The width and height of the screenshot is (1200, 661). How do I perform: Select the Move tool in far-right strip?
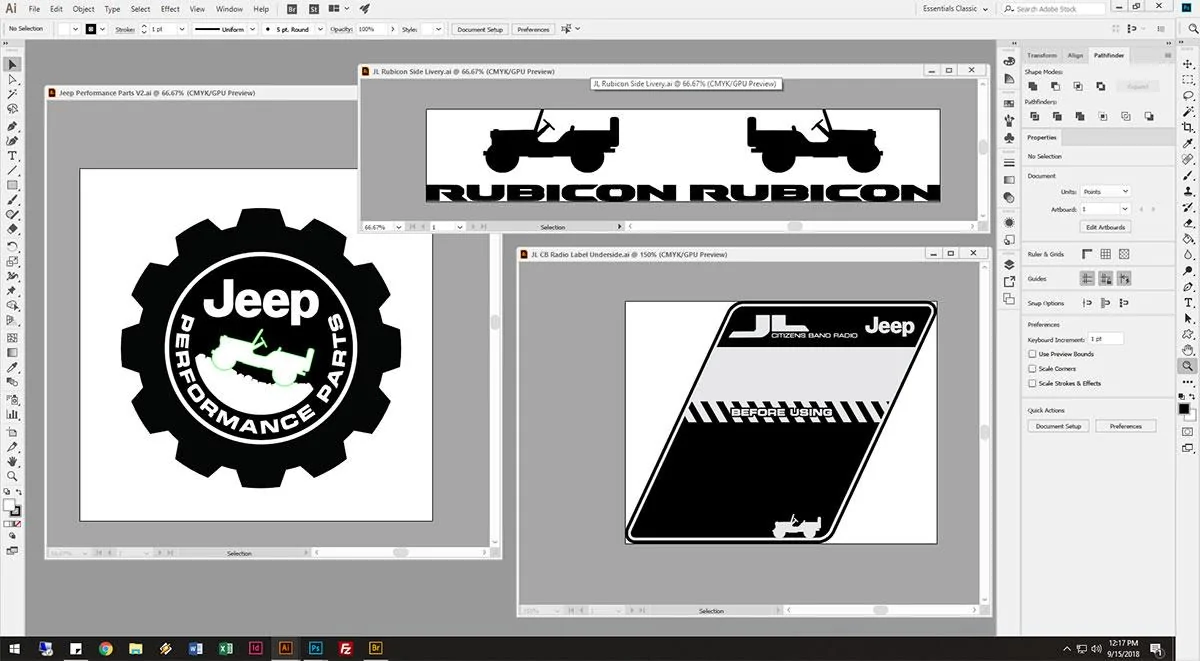click(1188, 63)
